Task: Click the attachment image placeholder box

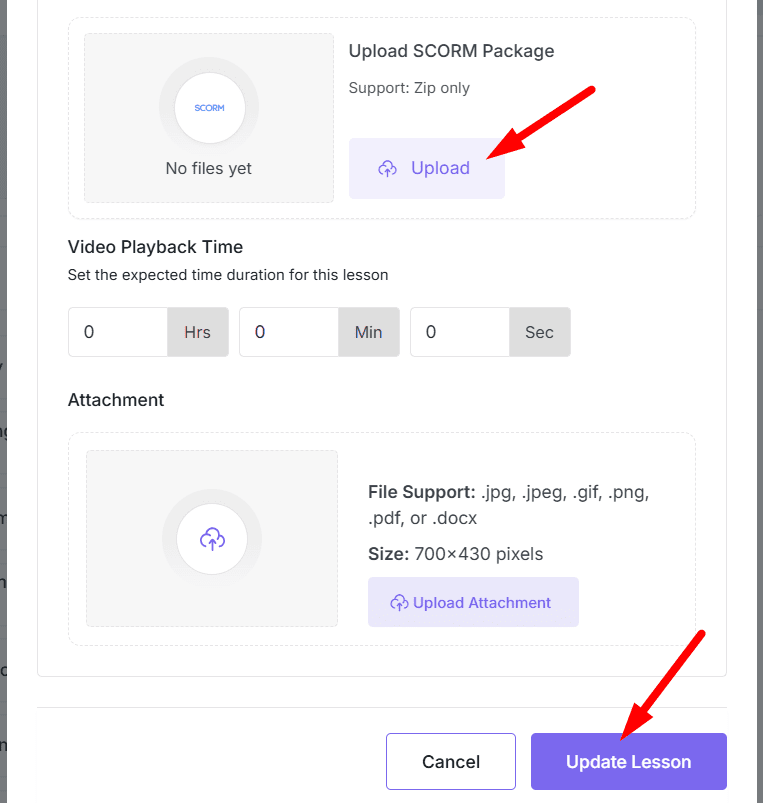Action: coord(212,538)
